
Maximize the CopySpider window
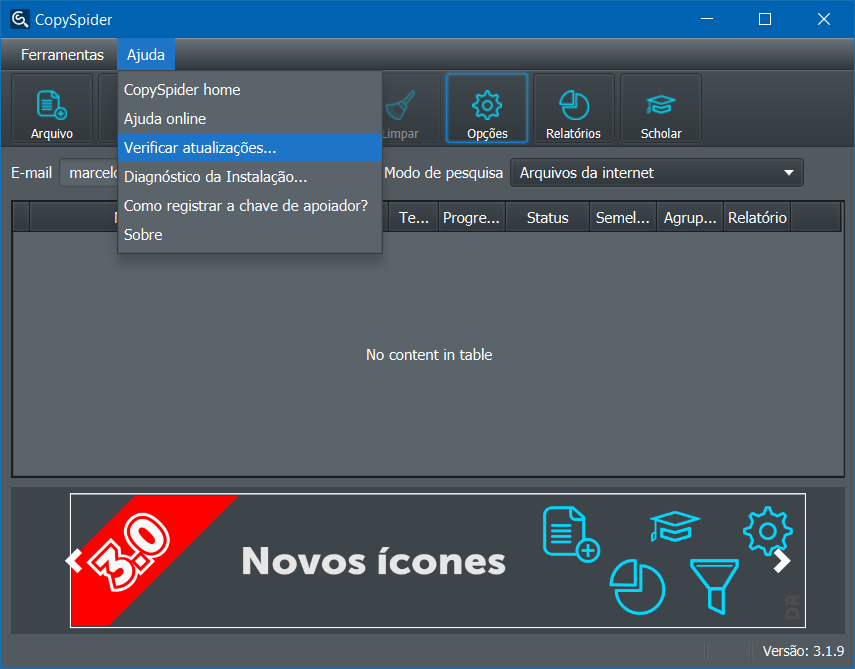pos(765,19)
